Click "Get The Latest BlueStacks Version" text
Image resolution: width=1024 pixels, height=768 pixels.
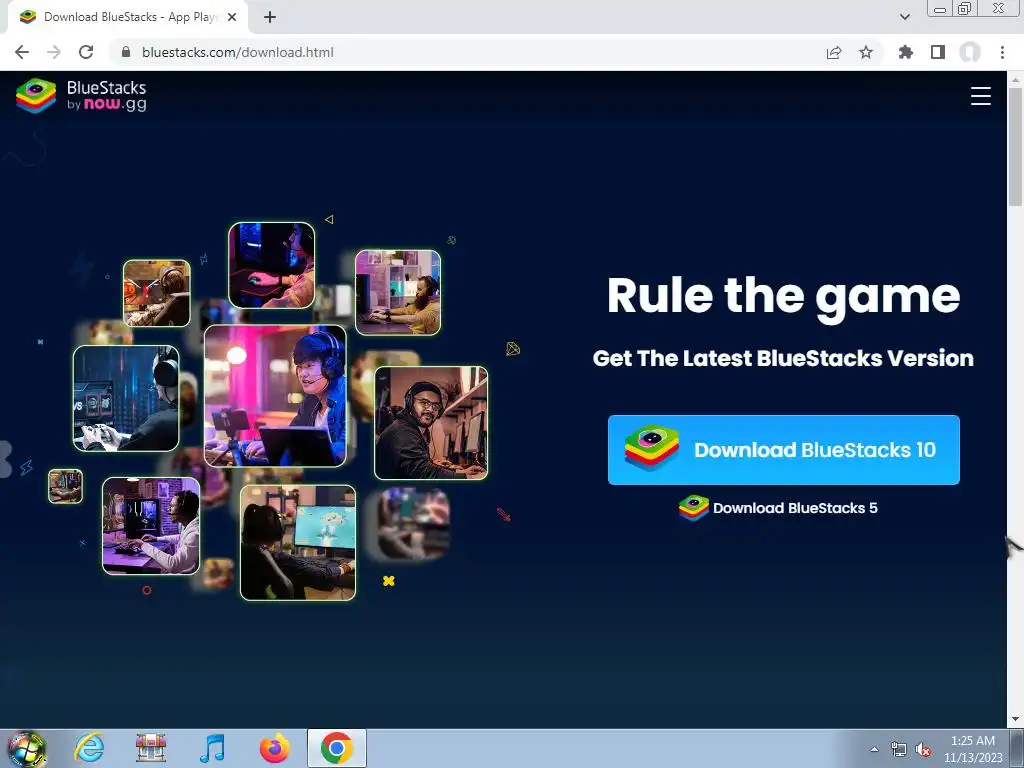click(783, 359)
